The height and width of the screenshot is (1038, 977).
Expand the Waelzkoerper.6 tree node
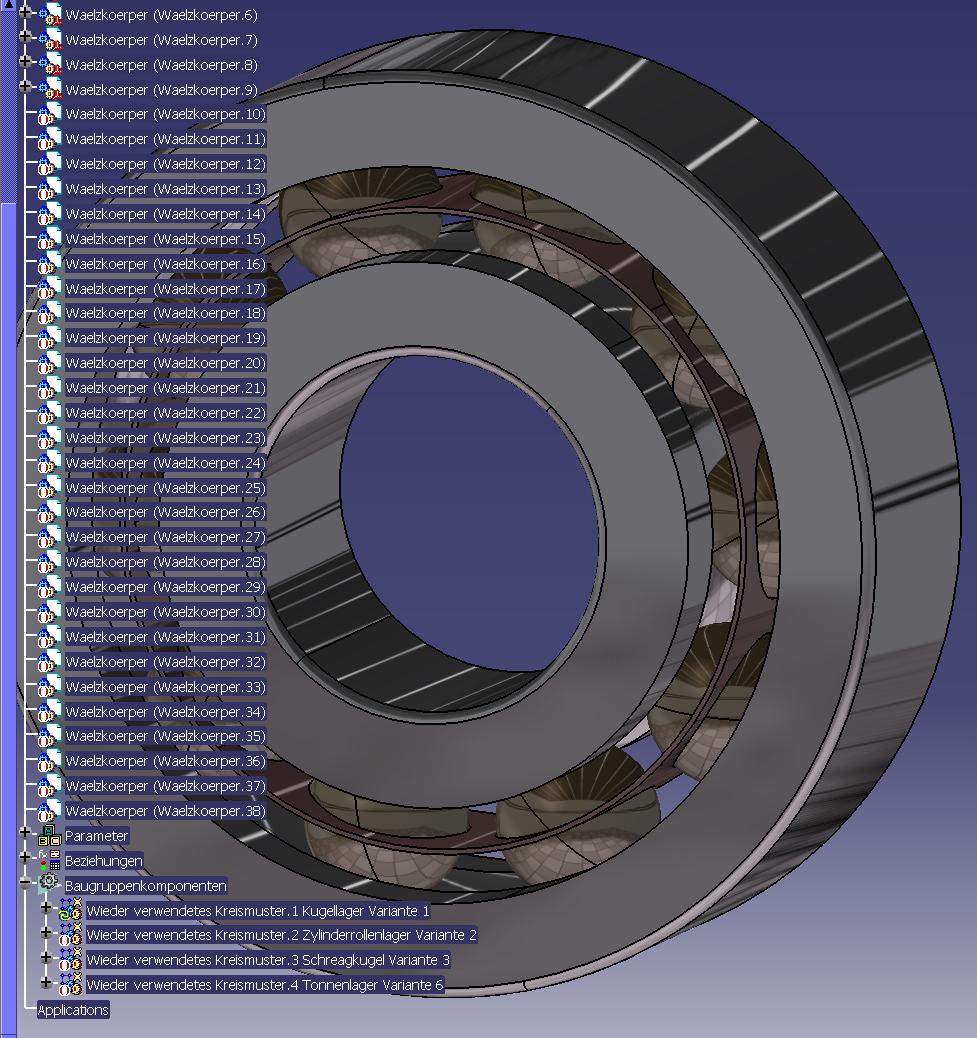(25, 12)
